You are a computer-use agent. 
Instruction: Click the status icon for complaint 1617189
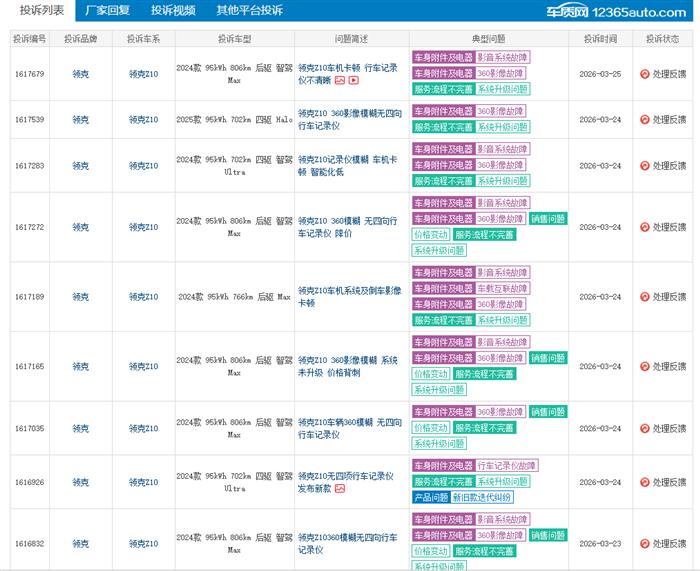tap(644, 297)
